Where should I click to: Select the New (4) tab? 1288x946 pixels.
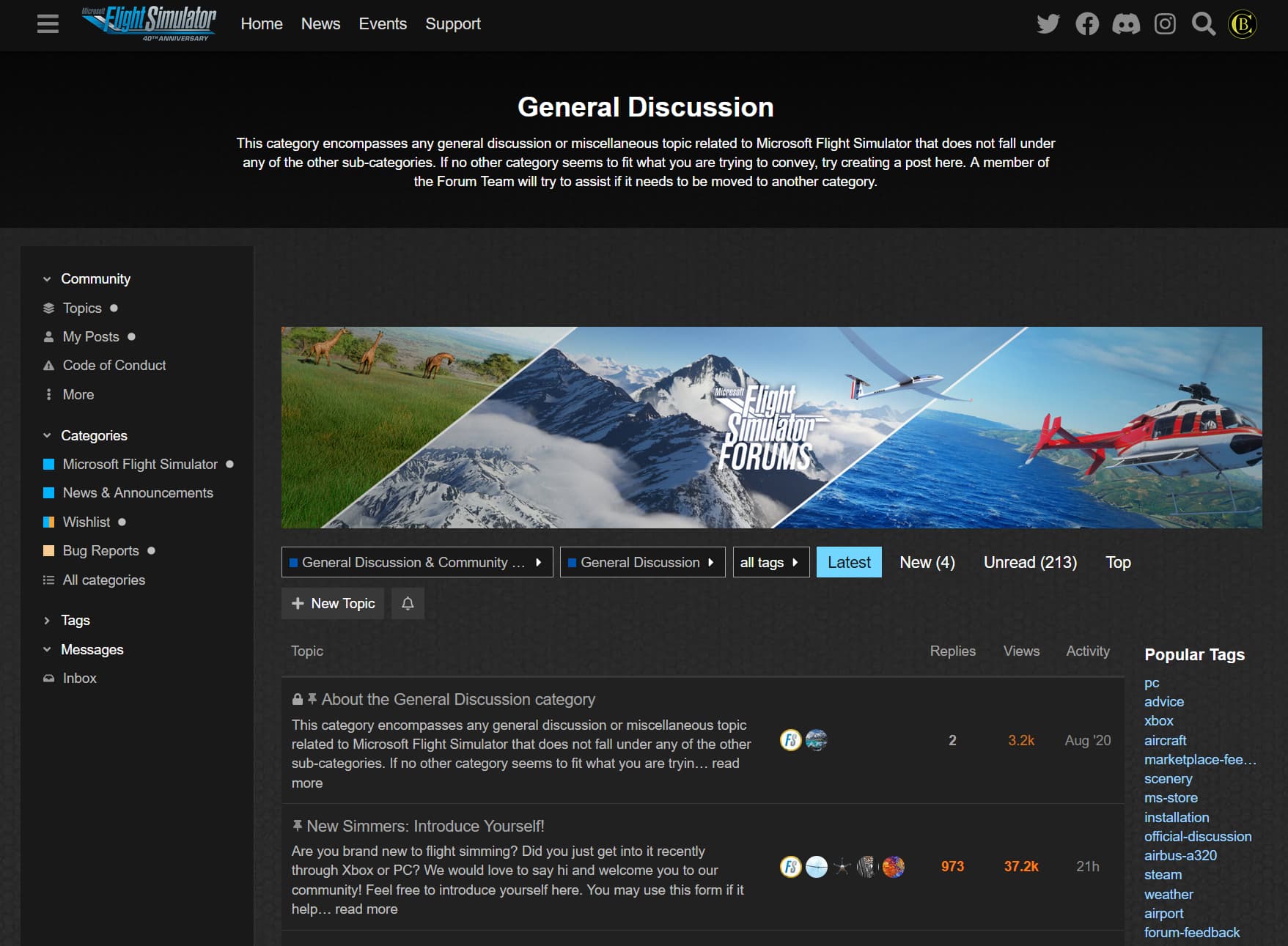pyautogui.click(x=927, y=562)
